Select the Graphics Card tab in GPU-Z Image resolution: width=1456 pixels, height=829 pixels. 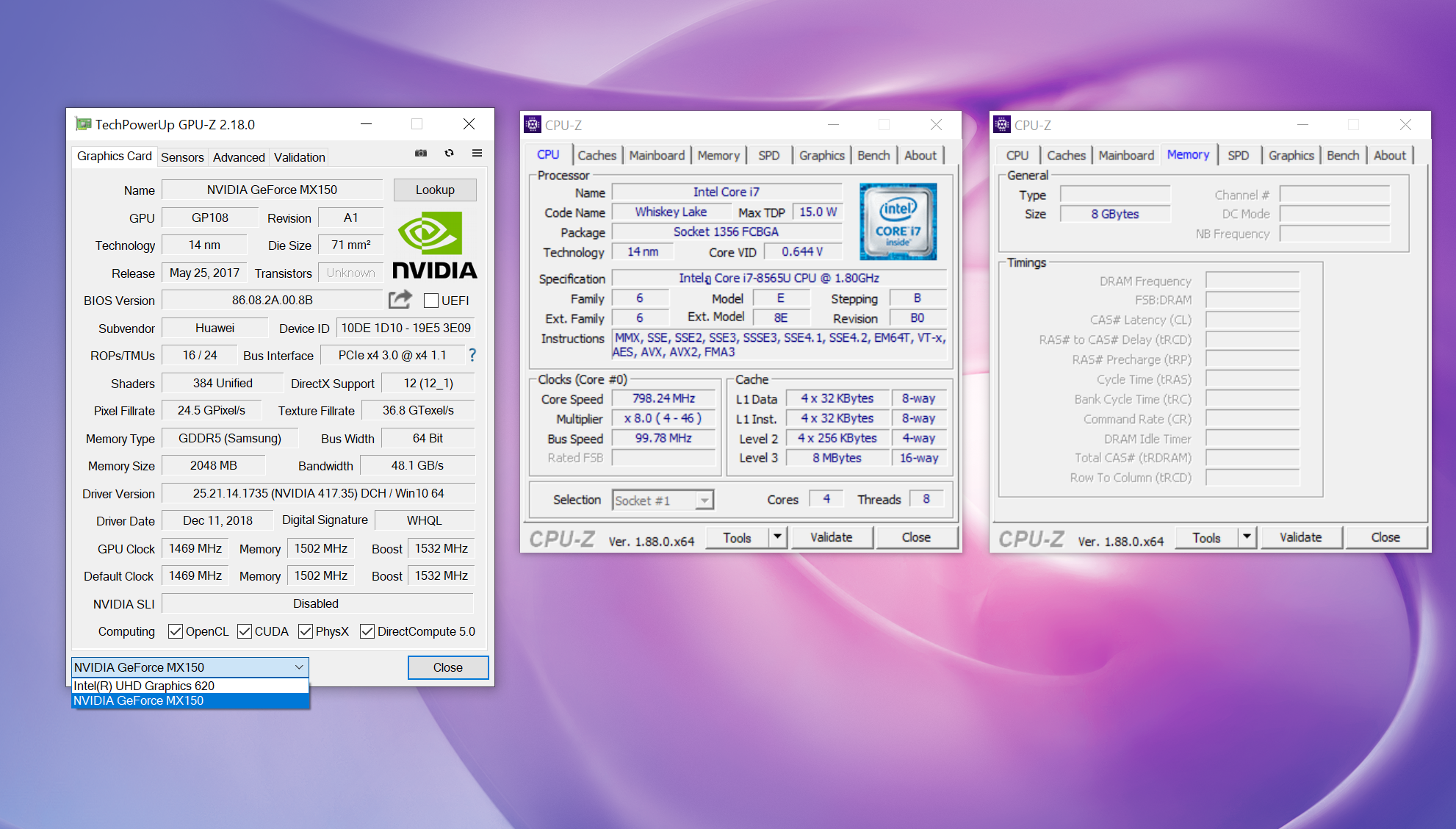click(x=114, y=156)
